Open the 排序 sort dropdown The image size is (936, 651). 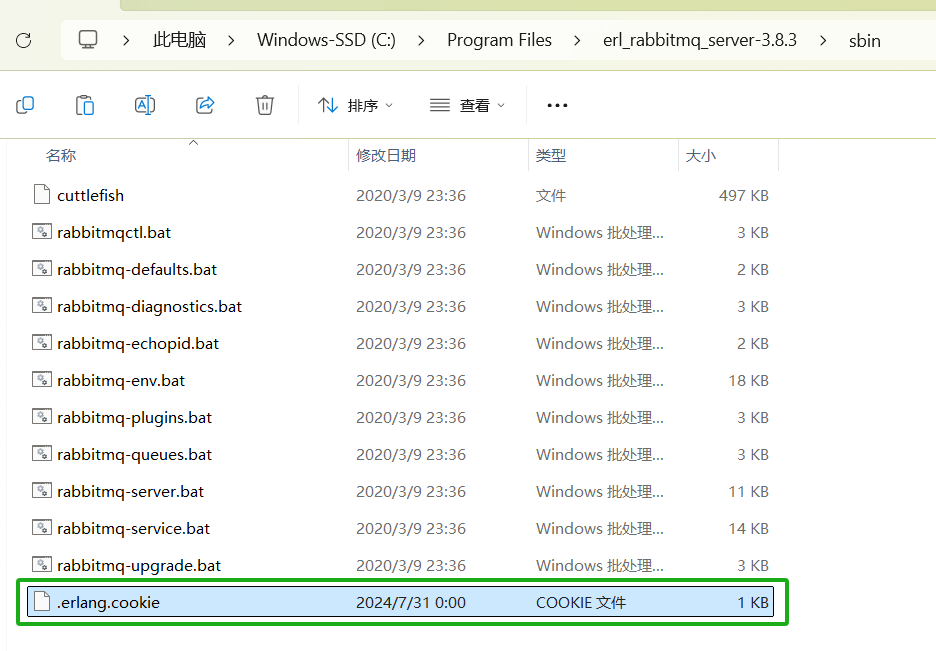coord(355,106)
